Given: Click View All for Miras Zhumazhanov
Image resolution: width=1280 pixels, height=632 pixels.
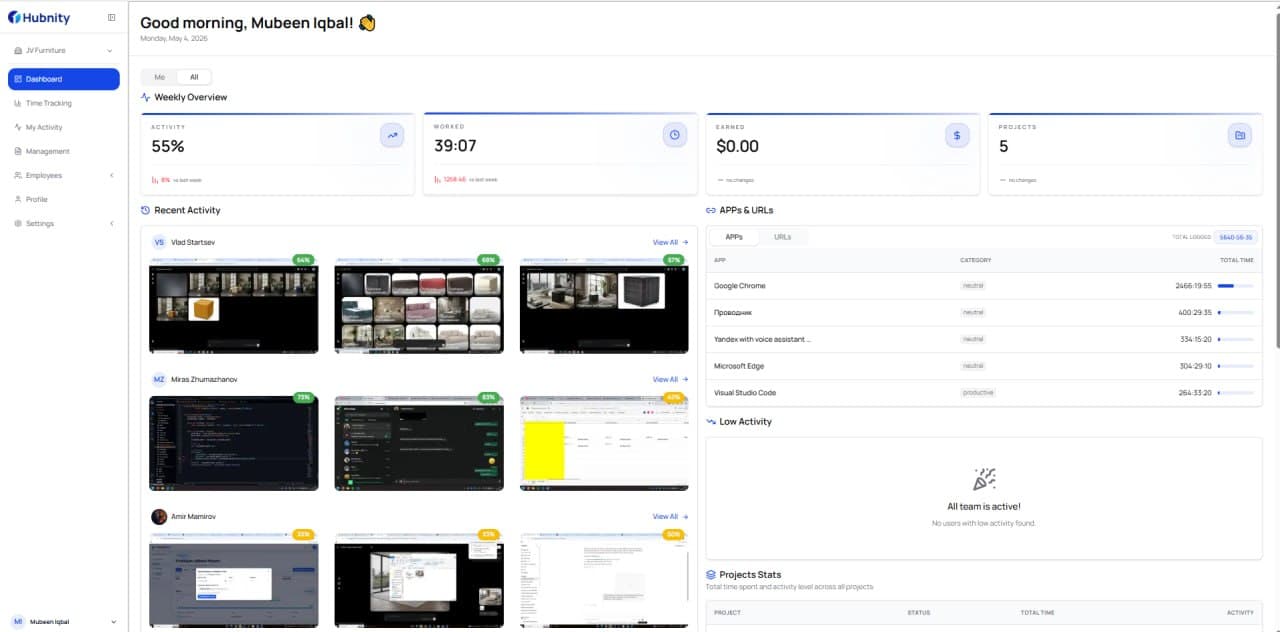Looking at the screenshot, I should click(x=670, y=379).
